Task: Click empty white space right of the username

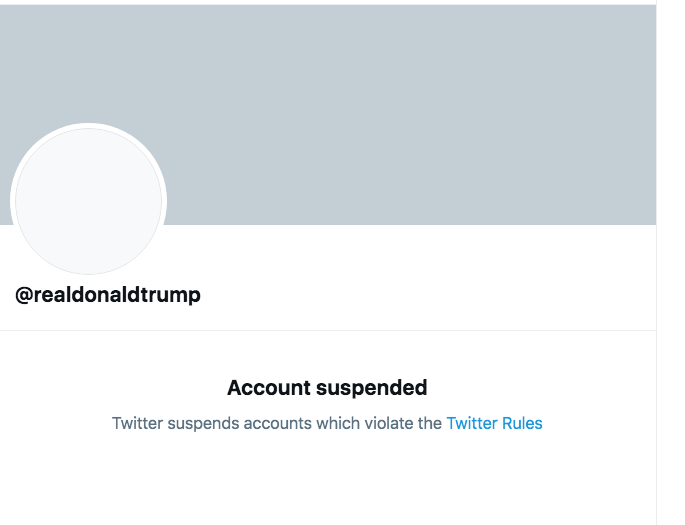Action: point(420,295)
